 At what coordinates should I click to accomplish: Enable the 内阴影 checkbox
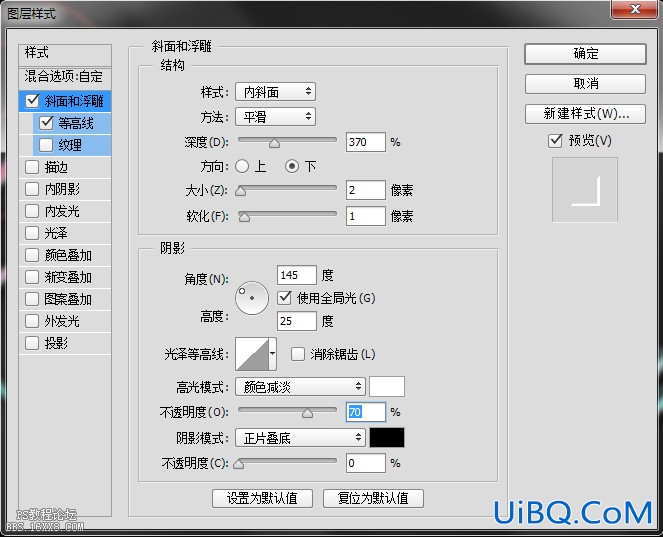click(32, 189)
